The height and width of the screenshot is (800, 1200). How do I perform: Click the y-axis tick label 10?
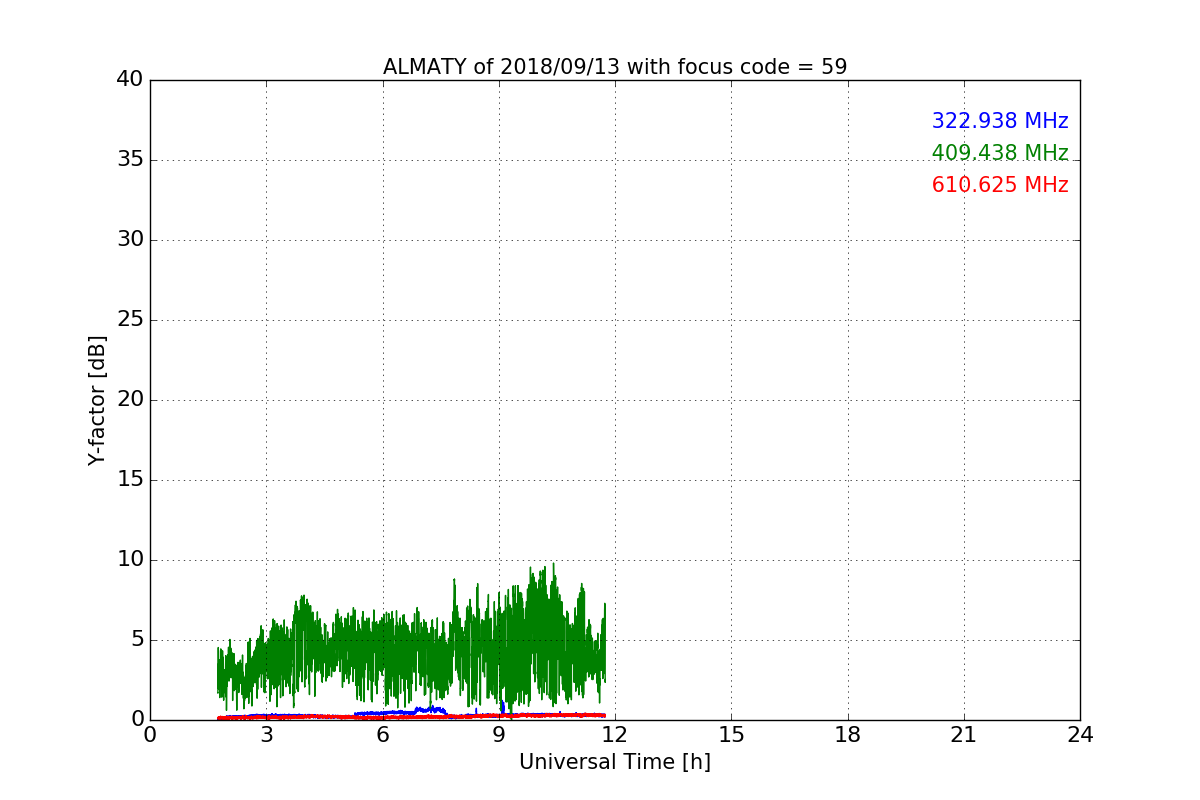point(130,560)
